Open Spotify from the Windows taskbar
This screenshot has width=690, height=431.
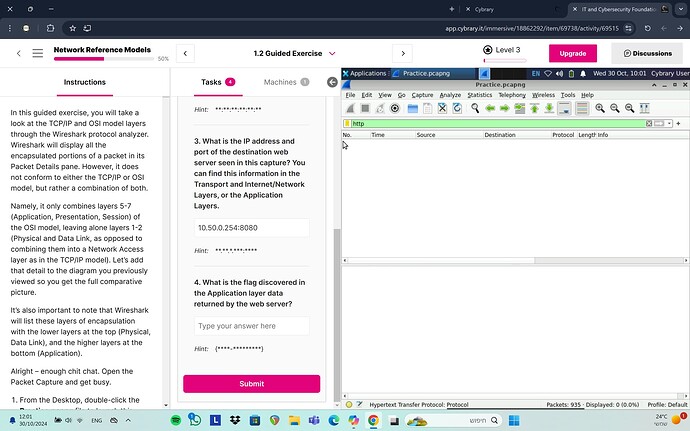pyautogui.click(x=176, y=421)
